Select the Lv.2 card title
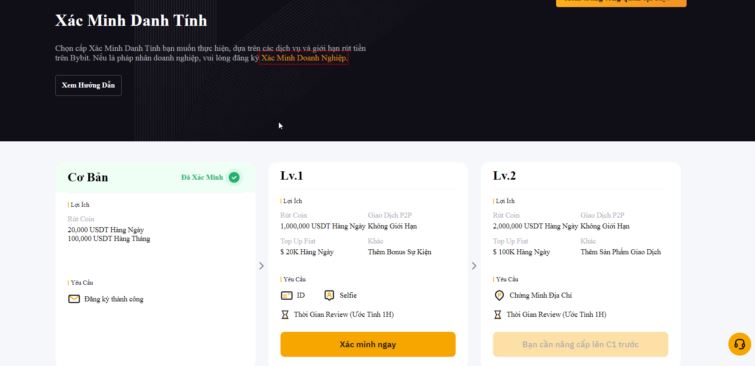Image resolution: width=755 pixels, height=366 pixels. click(x=504, y=176)
